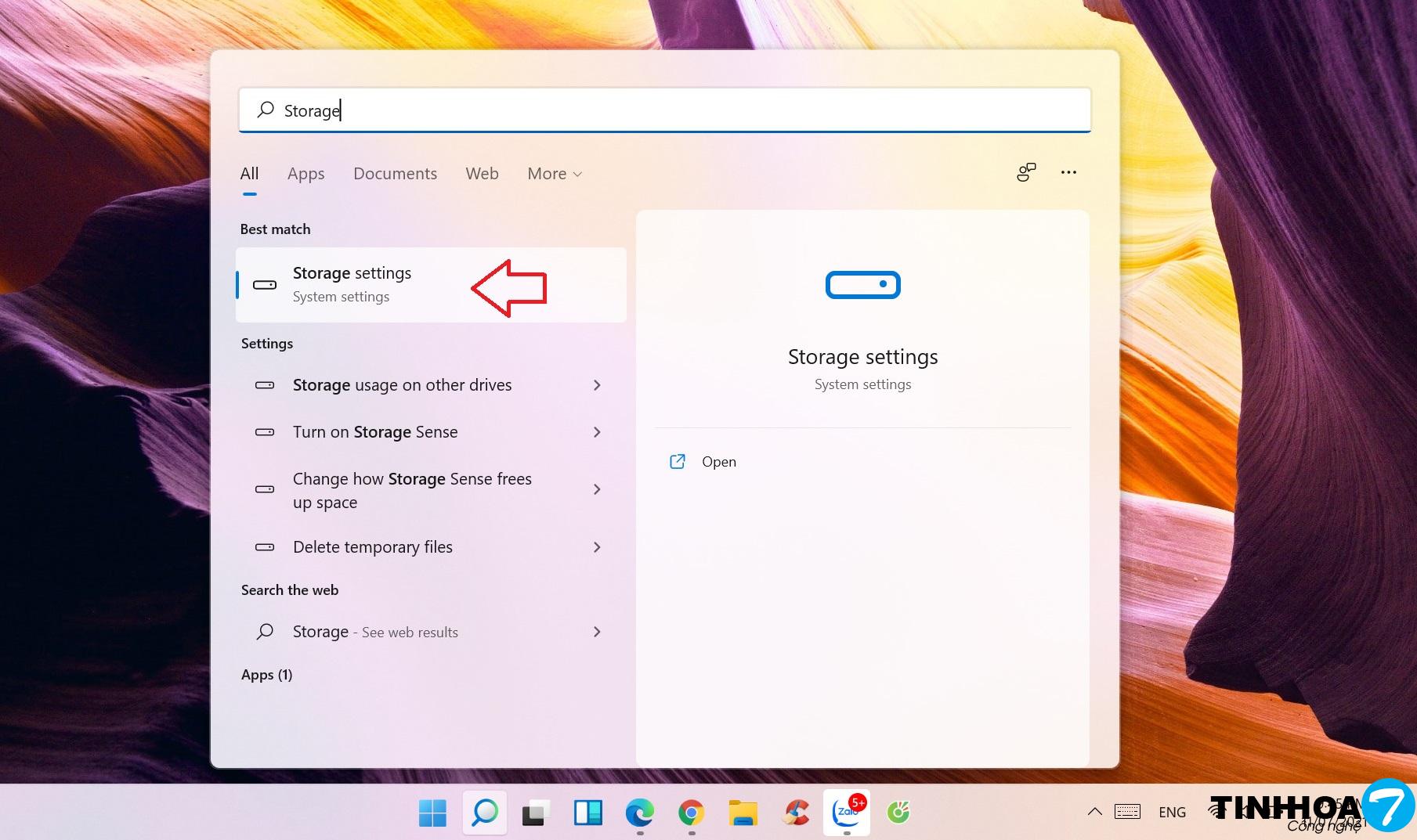Click the search feedback people icon
The height and width of the screenshot is (840, 1417).
tap(1026, 172)
